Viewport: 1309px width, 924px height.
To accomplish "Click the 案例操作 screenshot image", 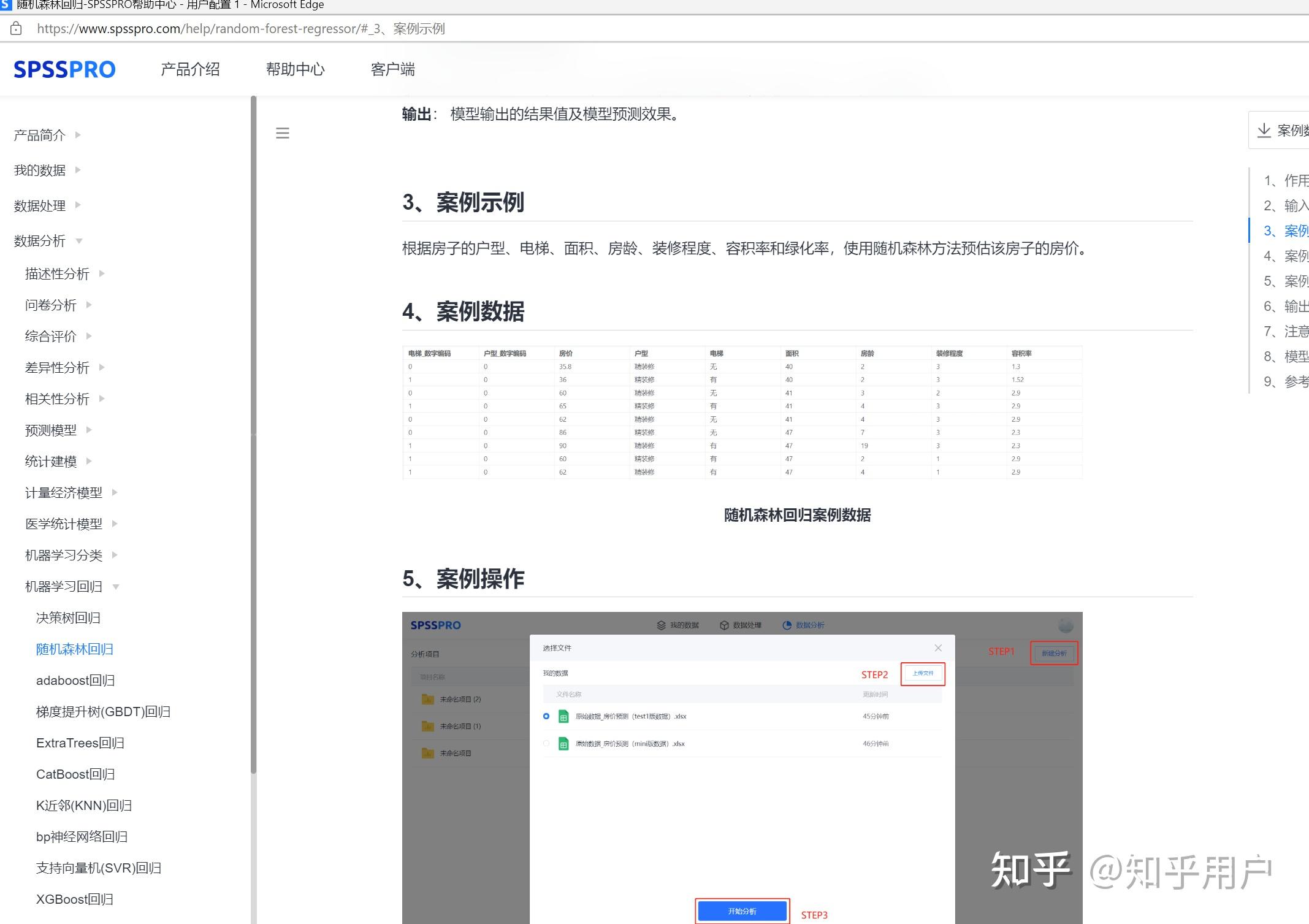I will click(x=742, y=766).
